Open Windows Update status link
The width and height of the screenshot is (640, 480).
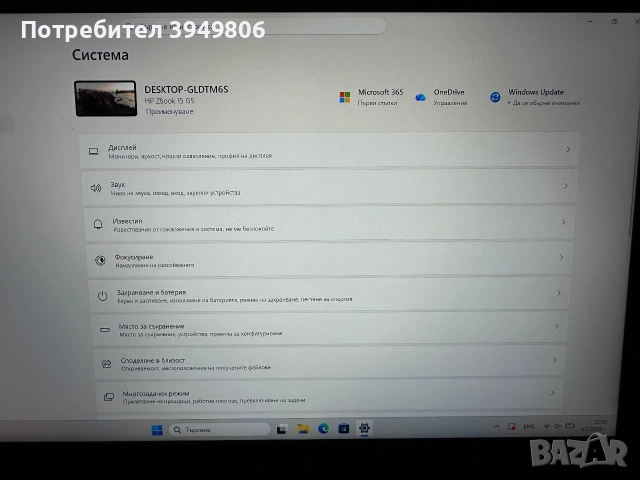[546, 103]
